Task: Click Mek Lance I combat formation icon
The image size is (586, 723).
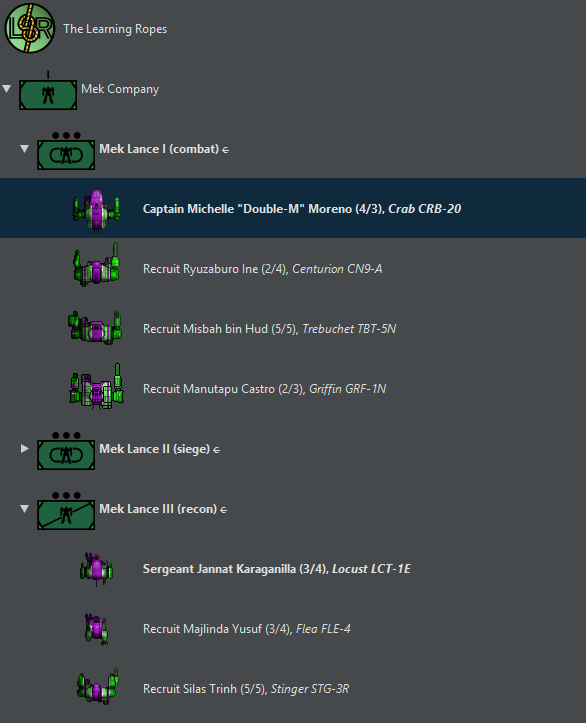Action: coord(66,151)
